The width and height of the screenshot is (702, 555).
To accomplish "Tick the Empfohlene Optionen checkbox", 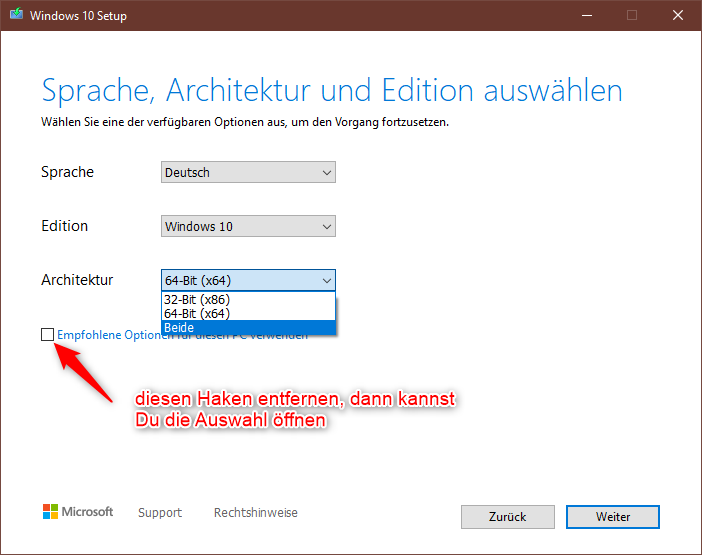I will pos(47,334).
